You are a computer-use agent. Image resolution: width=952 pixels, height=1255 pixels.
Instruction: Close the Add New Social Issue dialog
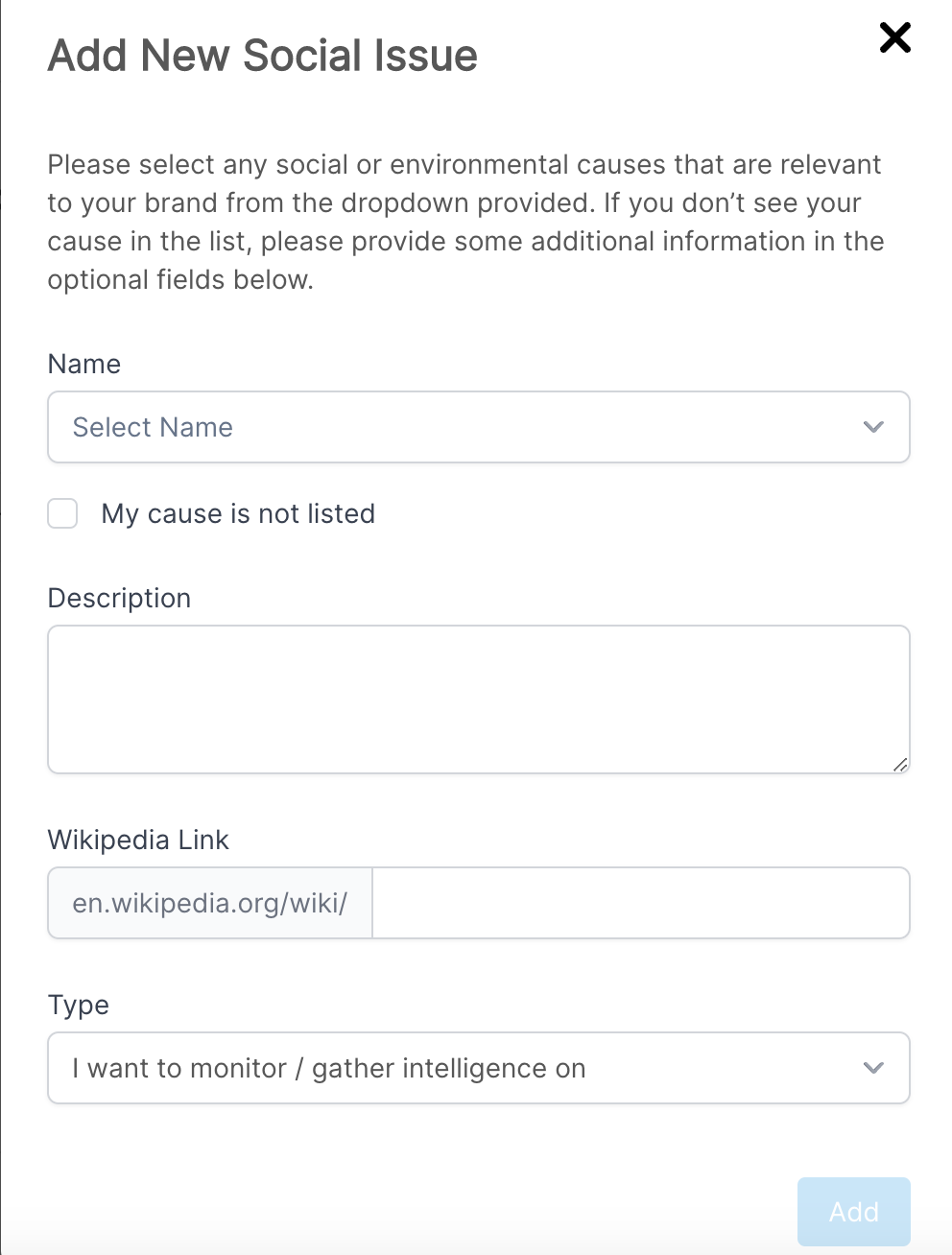[x=894, y=38]
